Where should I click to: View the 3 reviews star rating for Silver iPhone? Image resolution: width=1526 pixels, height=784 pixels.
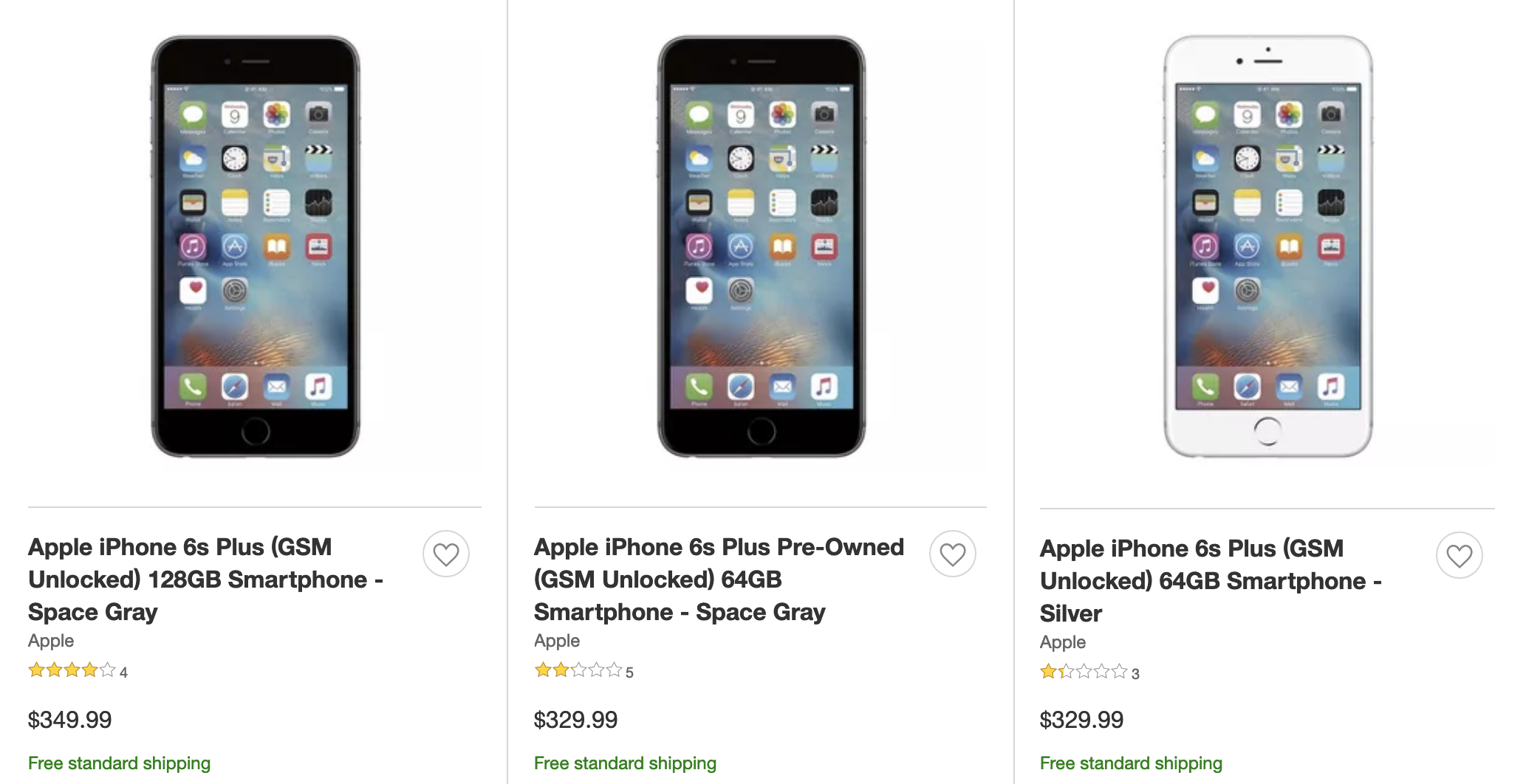coord(1084,673)
